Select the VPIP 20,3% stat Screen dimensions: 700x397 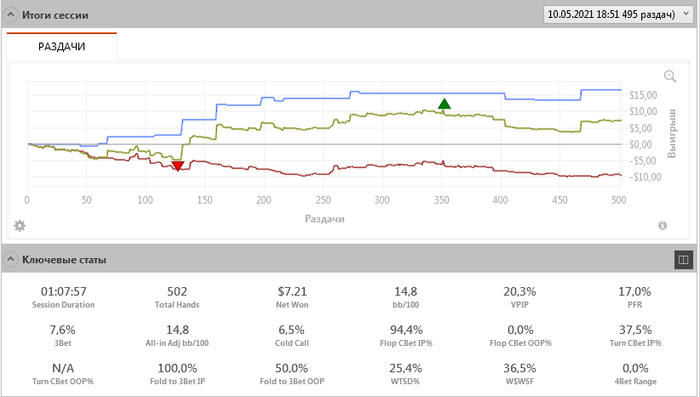[x=520, y=297]
